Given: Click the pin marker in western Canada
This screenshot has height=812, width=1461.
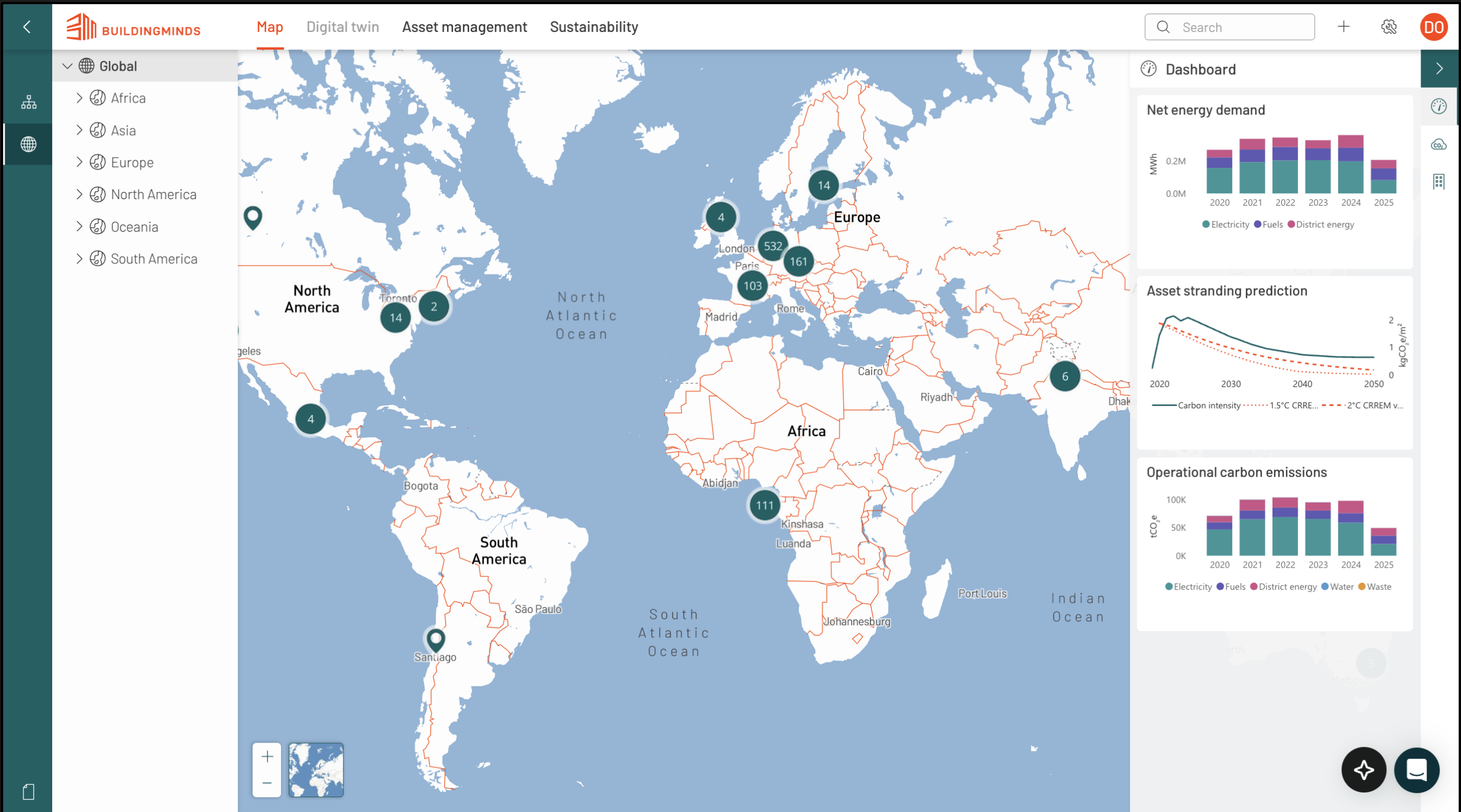Looking at the screenshot, I should click(253, 218).
